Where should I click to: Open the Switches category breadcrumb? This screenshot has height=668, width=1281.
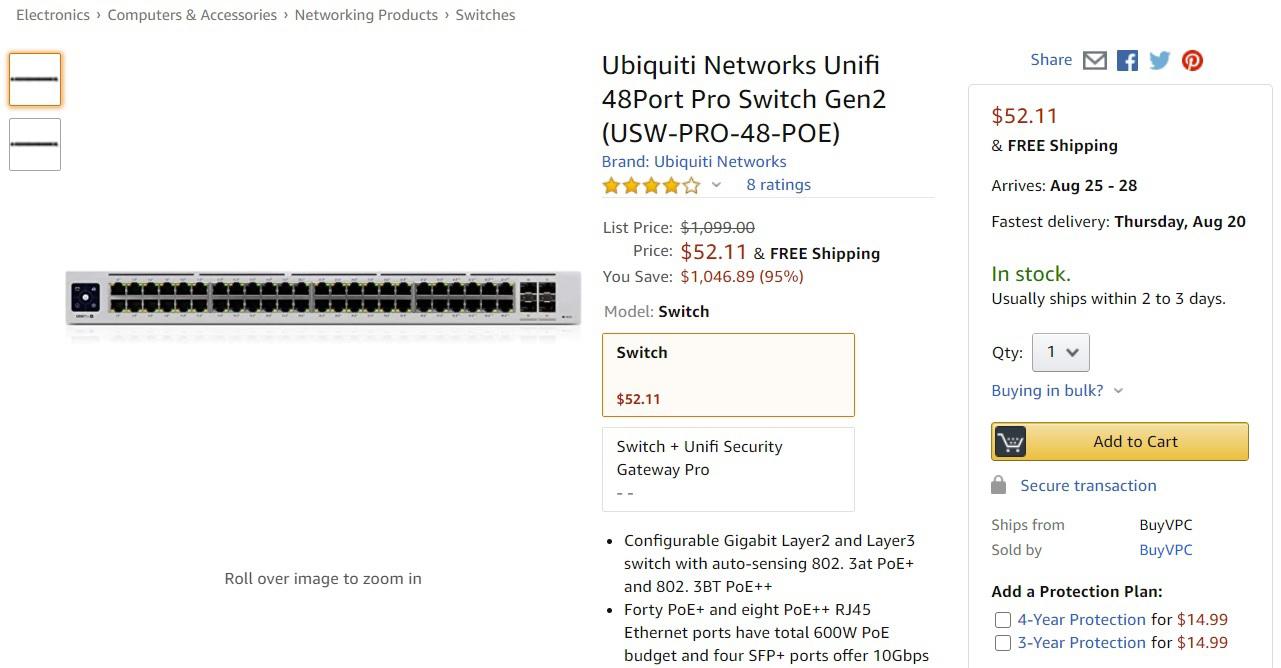coord(485,14)
